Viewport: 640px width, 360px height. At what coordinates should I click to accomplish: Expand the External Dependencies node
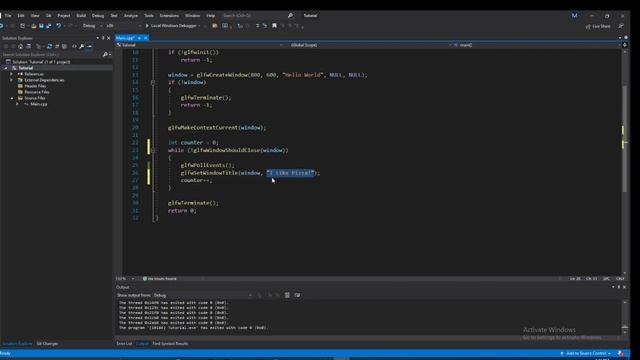click(11, 80)
